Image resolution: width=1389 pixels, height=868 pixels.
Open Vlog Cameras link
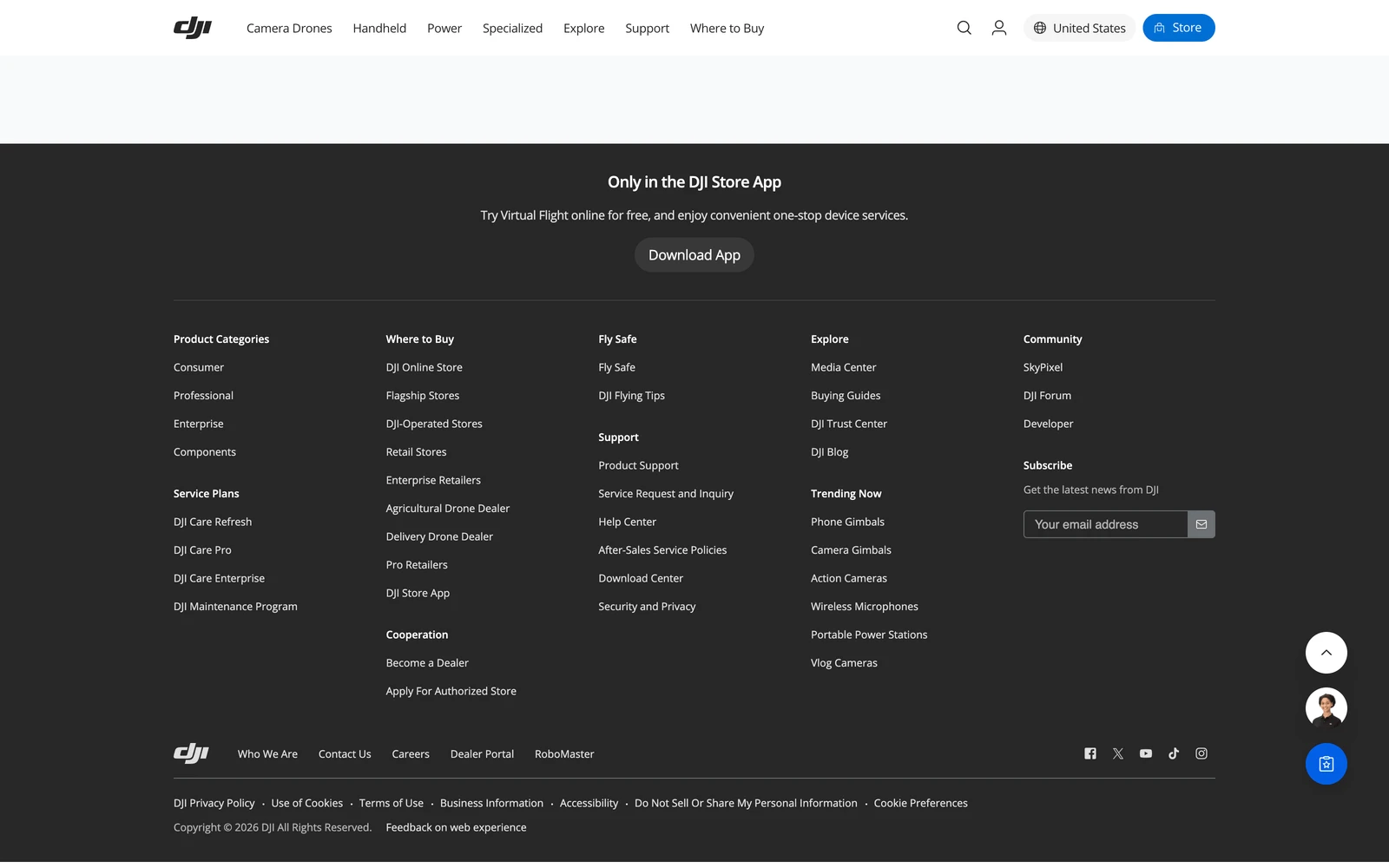click(x=844, y=663)
